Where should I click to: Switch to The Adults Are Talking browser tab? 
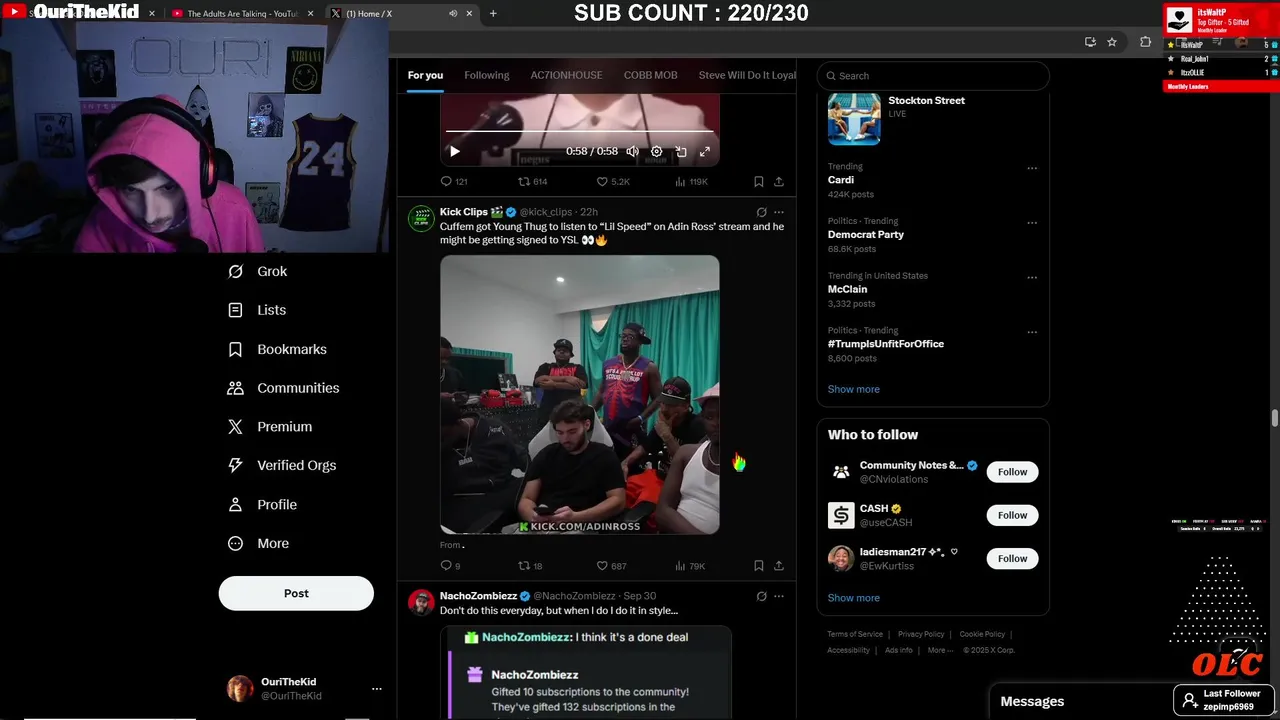point(243,13)
